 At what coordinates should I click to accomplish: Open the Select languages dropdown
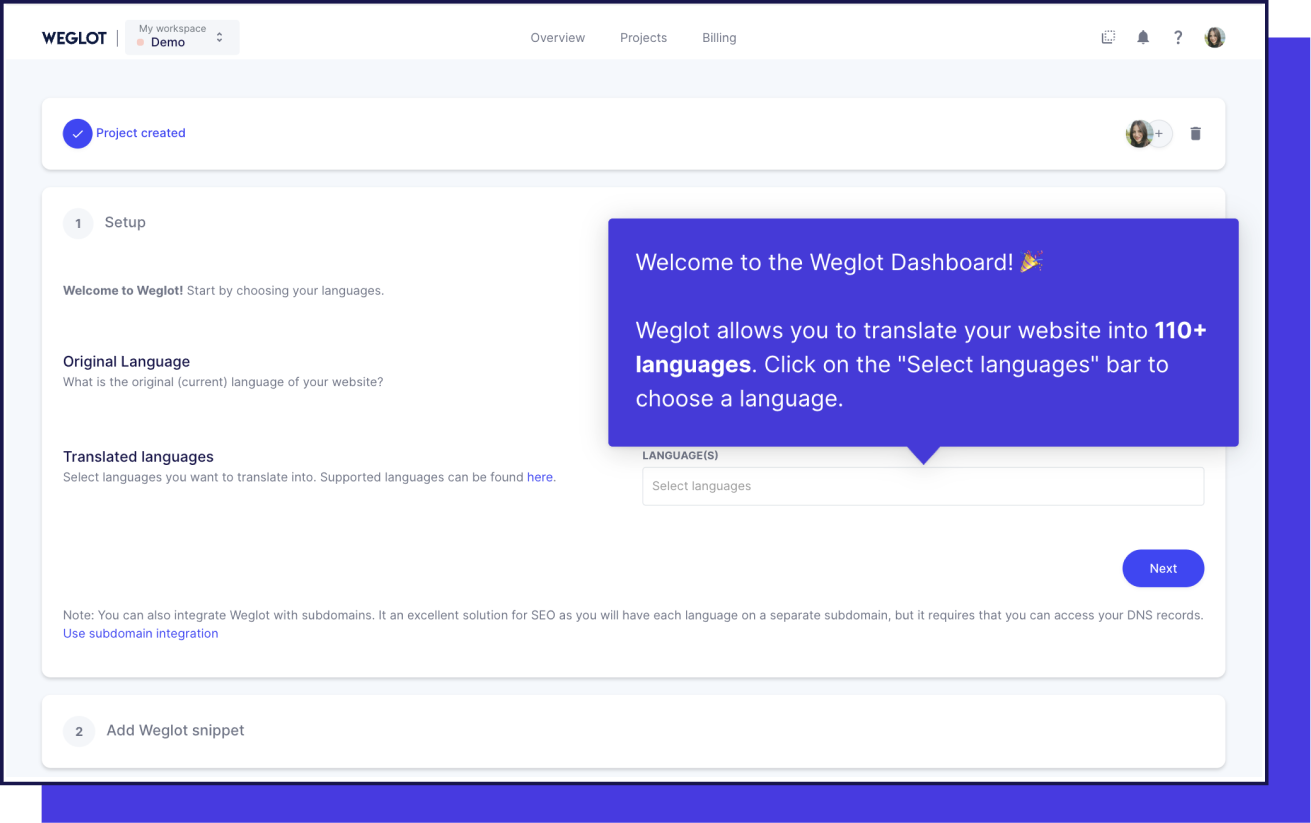pos(922,486)
